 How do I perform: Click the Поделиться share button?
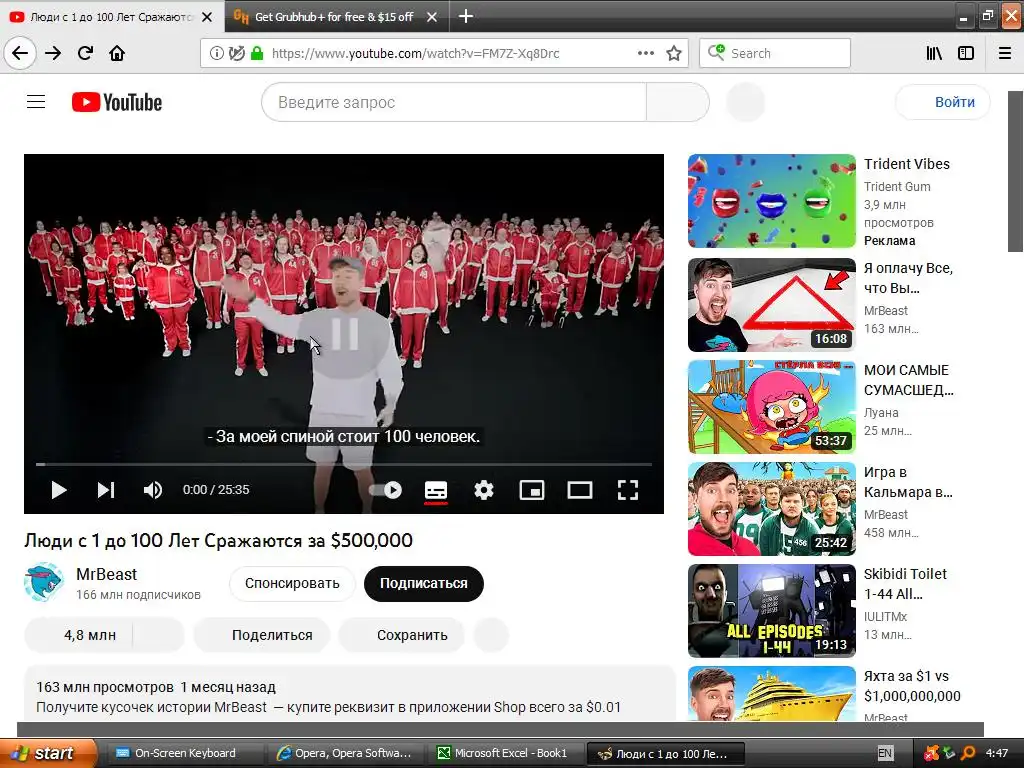tap(263, 635)
